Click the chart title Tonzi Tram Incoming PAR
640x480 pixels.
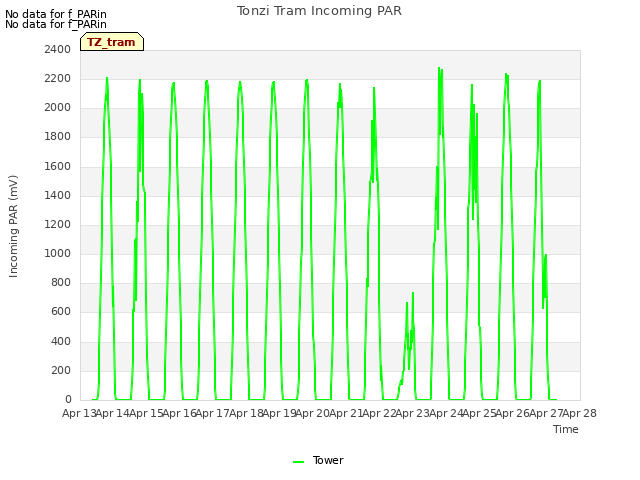click(319, 11)
